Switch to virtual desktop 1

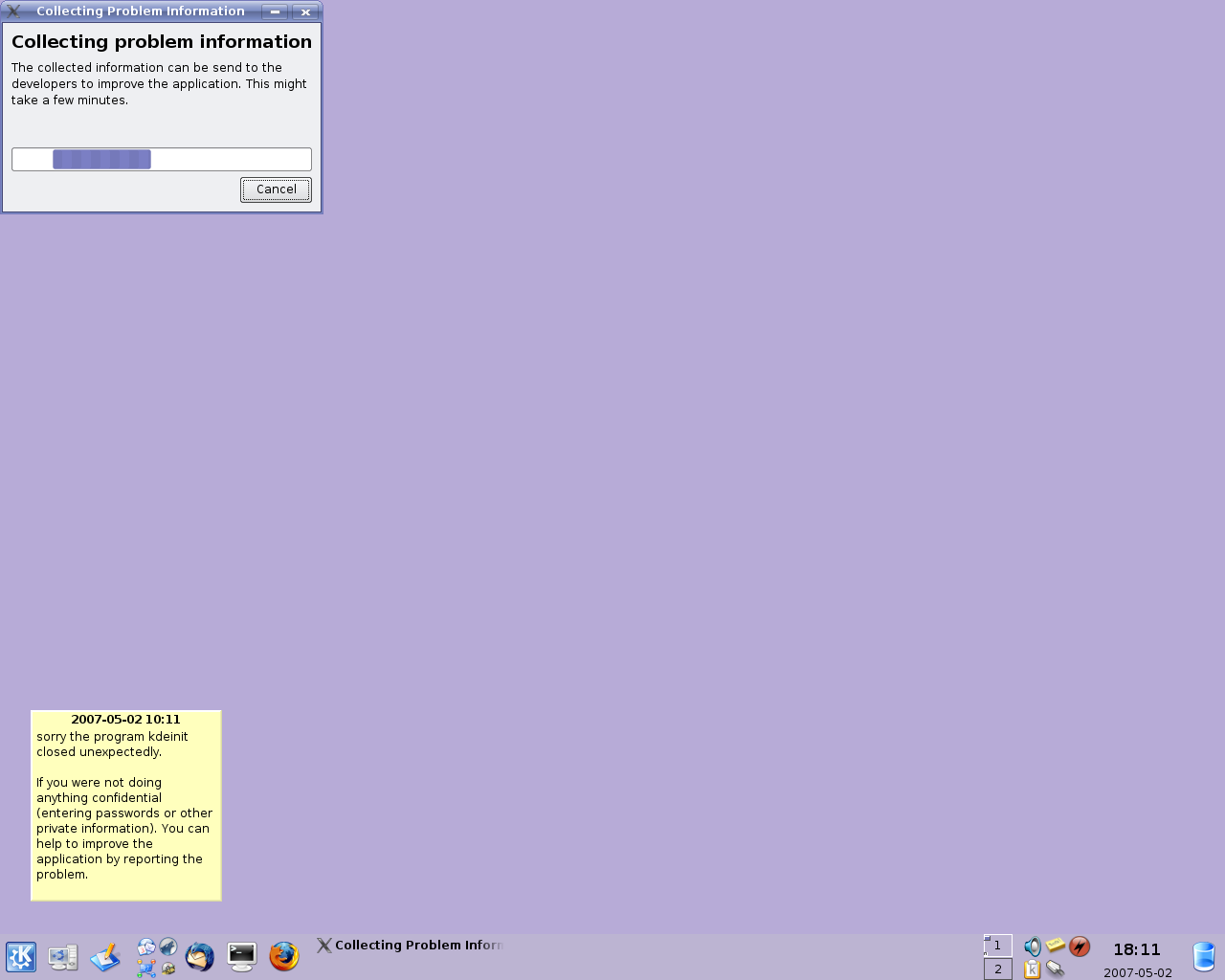pos(998,946)
